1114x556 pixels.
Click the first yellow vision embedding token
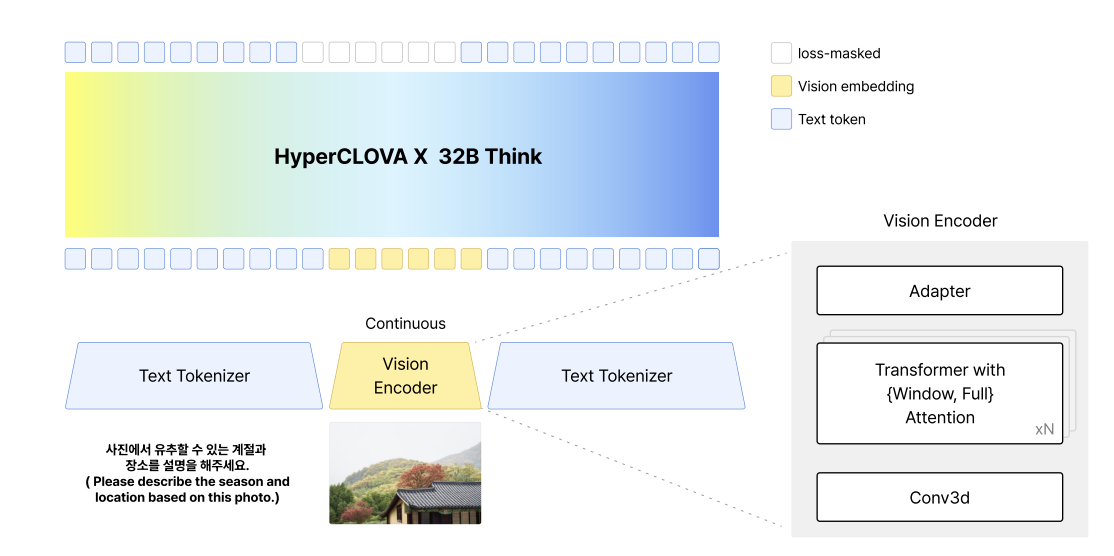pyautogui.click(x=340, y=258)
